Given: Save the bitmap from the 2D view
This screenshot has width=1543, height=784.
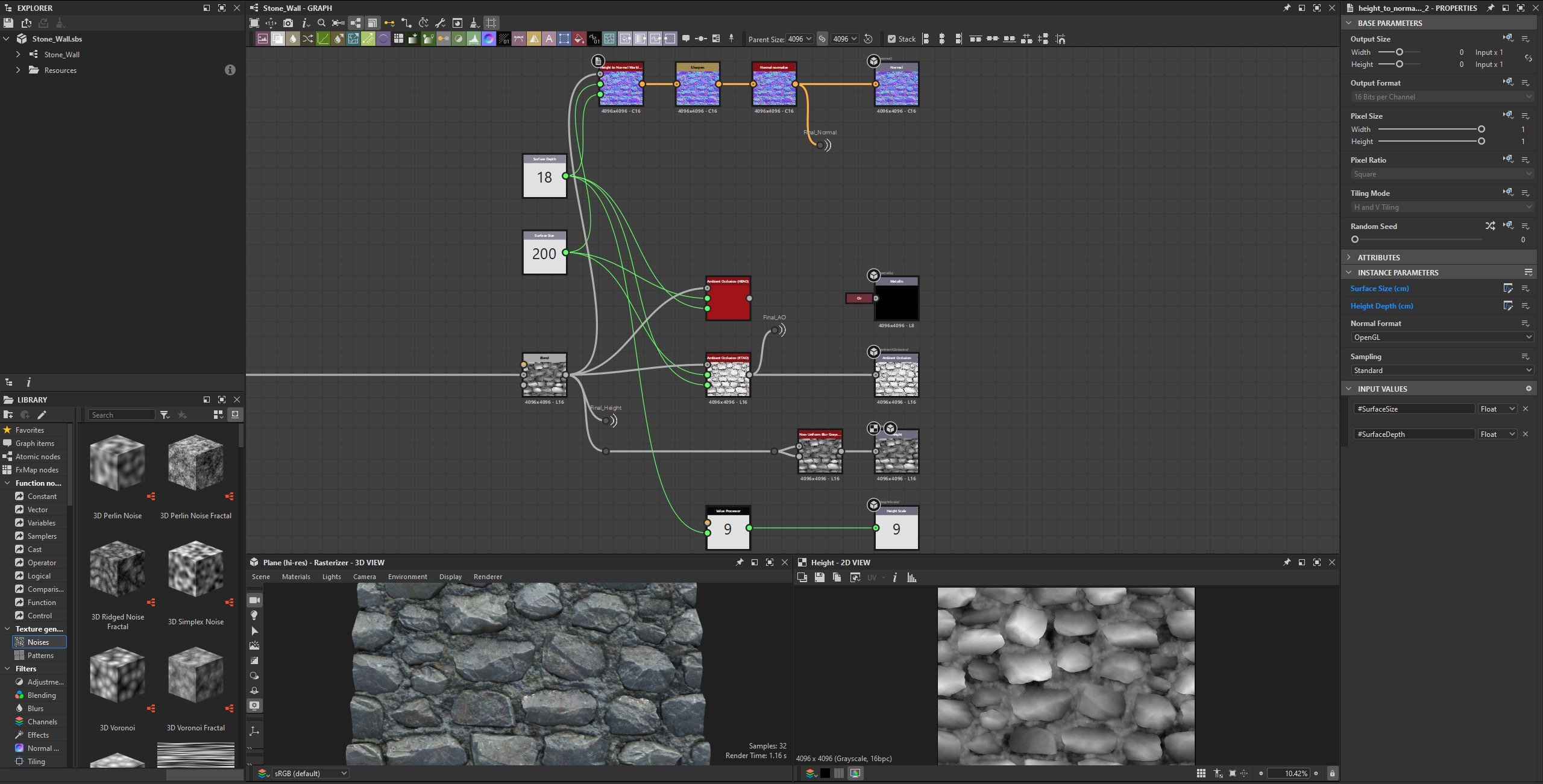Looking at the screenshot, I should (819, 577).
